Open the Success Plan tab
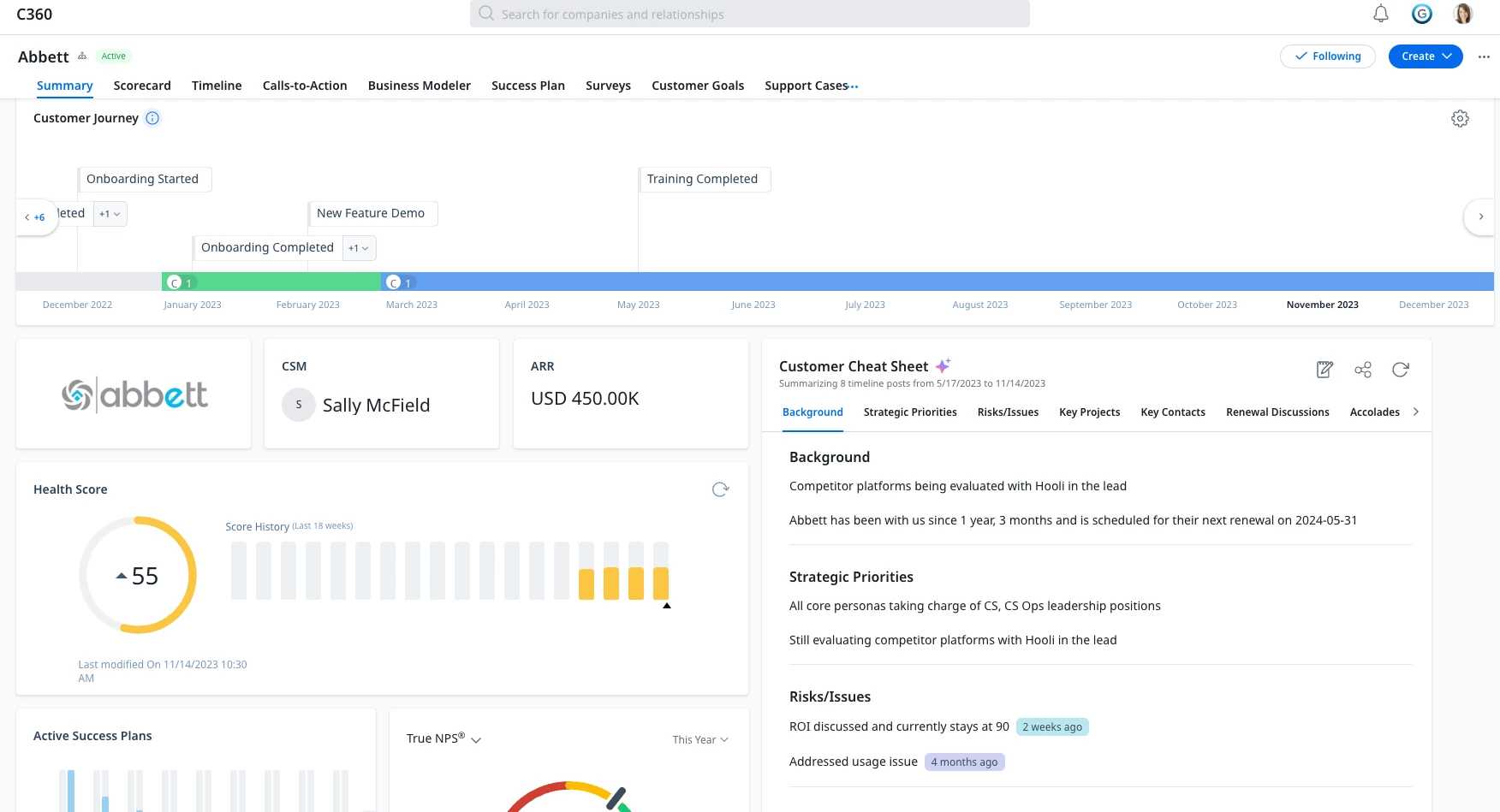The image size is (1500, 812). (528, 86)
